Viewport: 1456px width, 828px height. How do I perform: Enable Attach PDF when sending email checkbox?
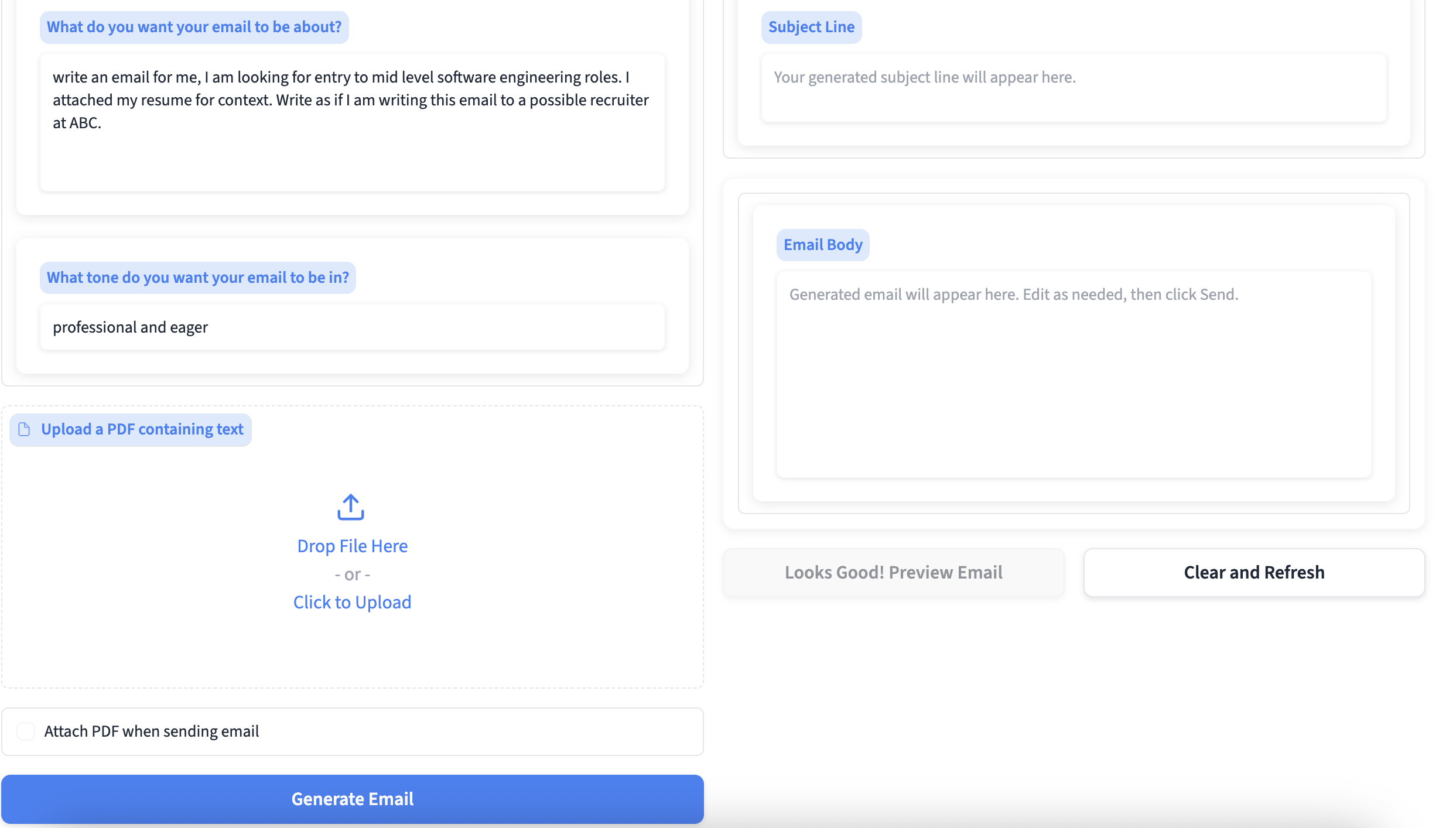tap(26, 731)
